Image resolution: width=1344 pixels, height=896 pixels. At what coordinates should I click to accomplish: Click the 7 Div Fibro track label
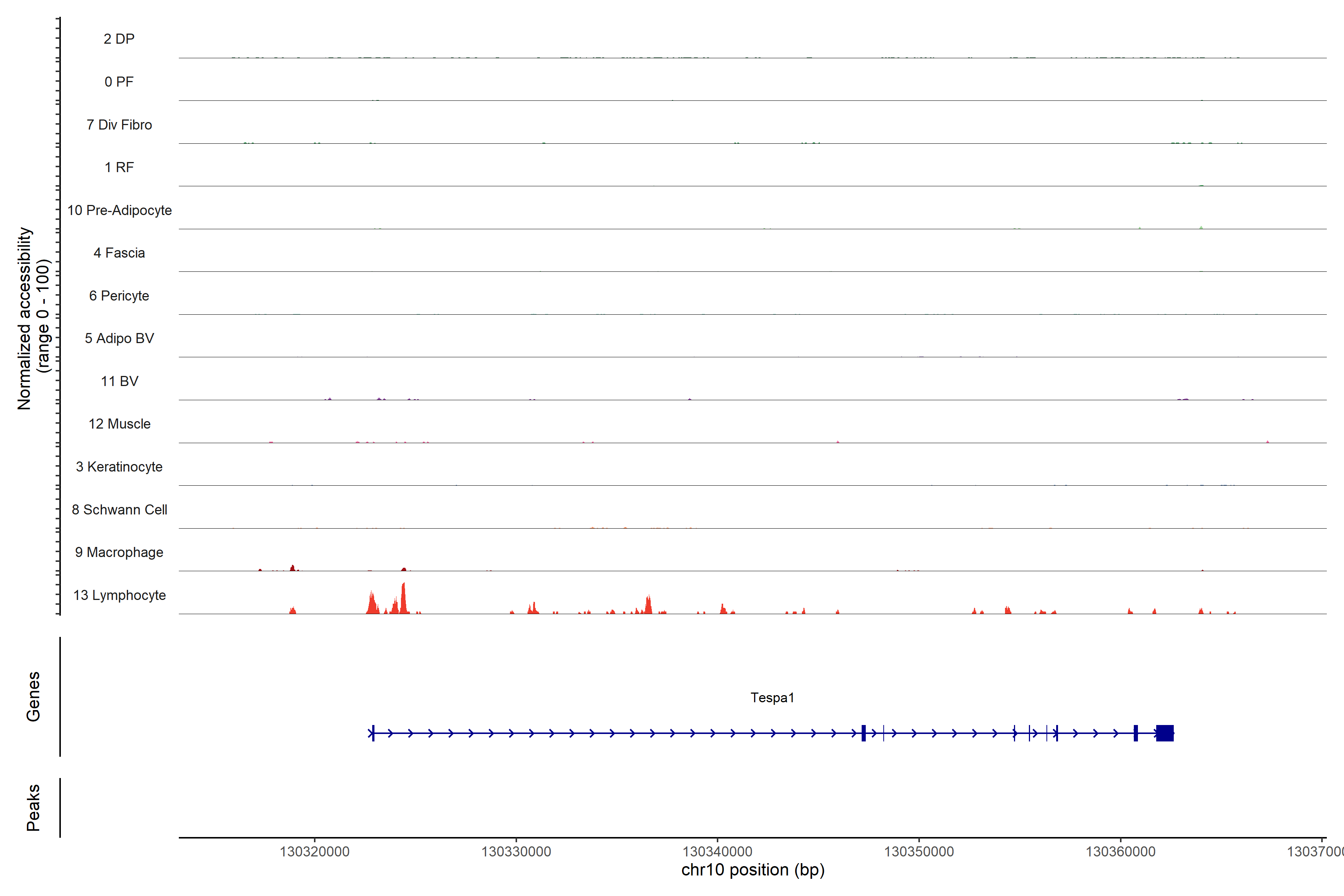[x=119, y=125]
